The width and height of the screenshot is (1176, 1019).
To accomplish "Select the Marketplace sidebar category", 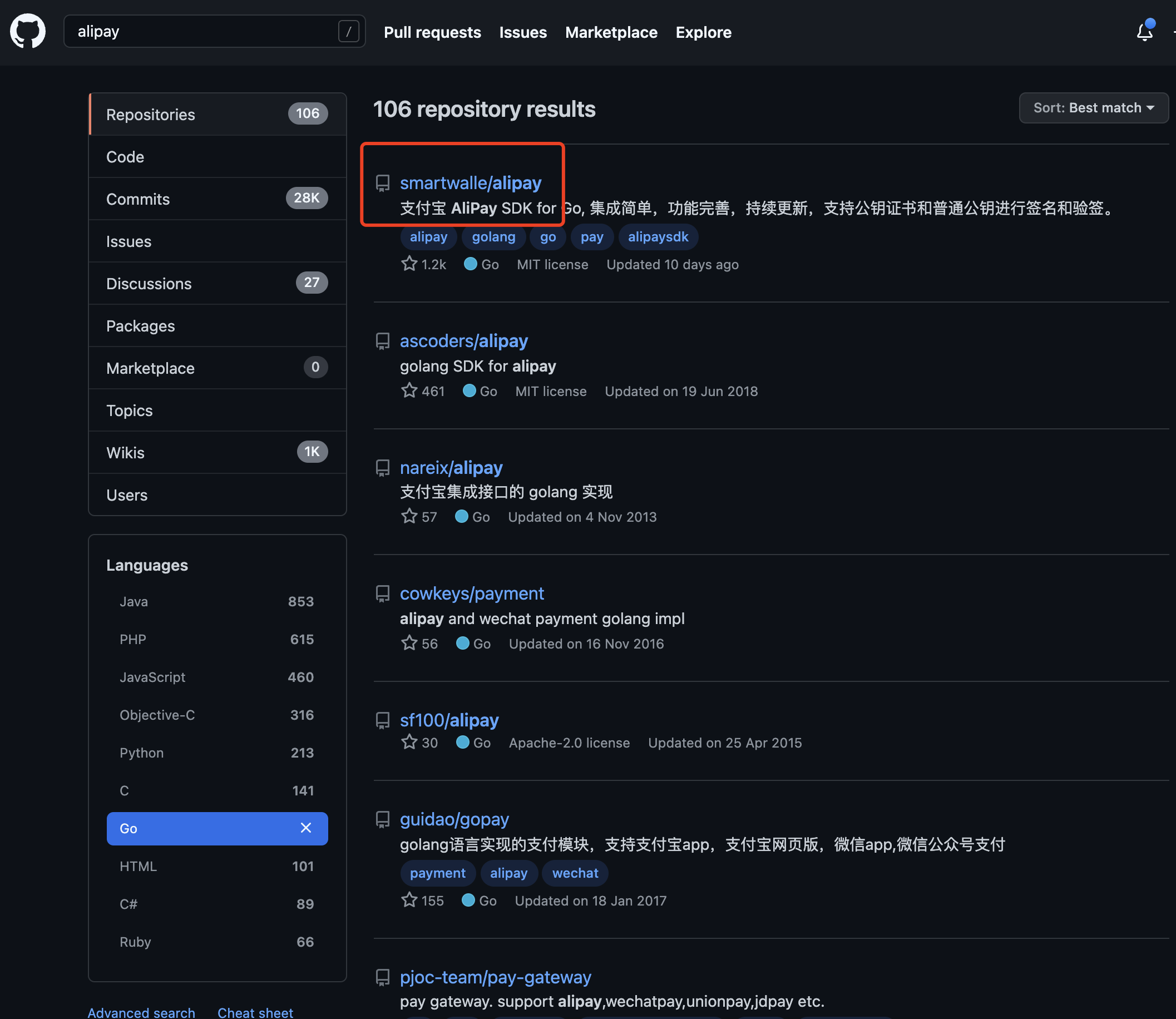I will click(x=218, y=368).
